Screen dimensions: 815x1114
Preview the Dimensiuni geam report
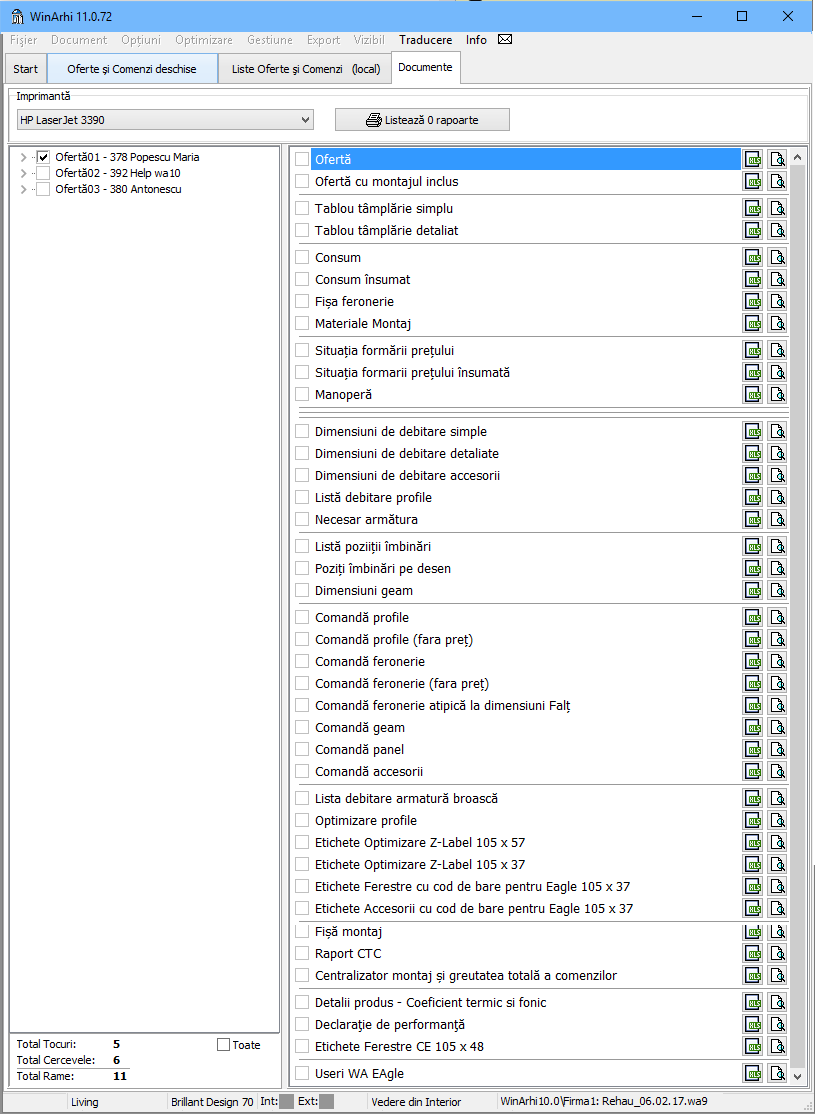coord(777,590)
